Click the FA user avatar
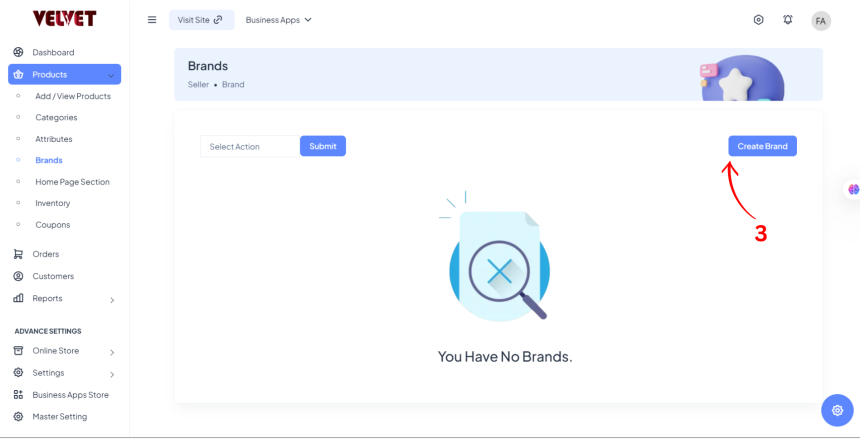 point(821,21)
